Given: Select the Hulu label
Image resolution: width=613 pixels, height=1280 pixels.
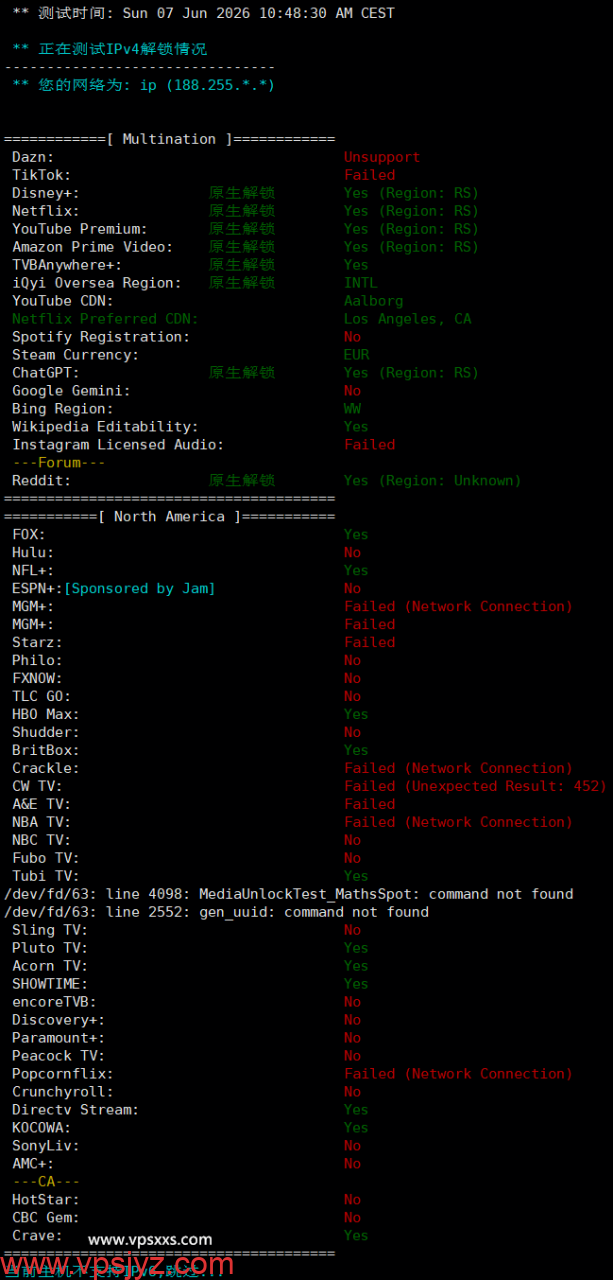Looking at the screenshot, I should (x=33, y=553).
